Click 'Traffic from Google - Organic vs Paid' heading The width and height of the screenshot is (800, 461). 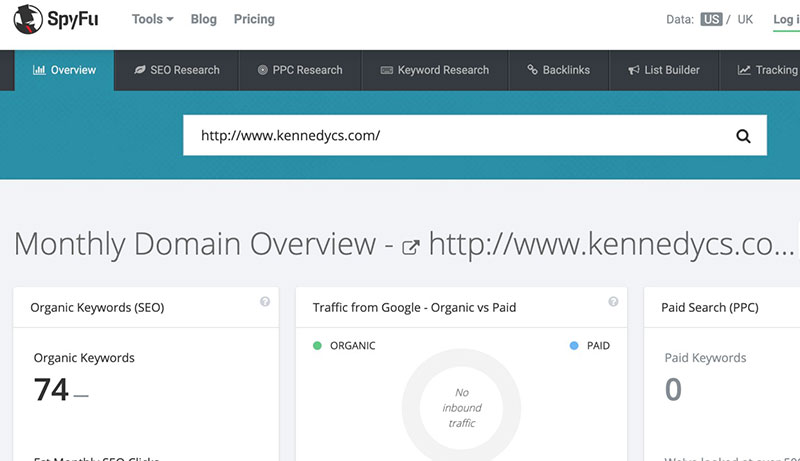tap(414, 308)
